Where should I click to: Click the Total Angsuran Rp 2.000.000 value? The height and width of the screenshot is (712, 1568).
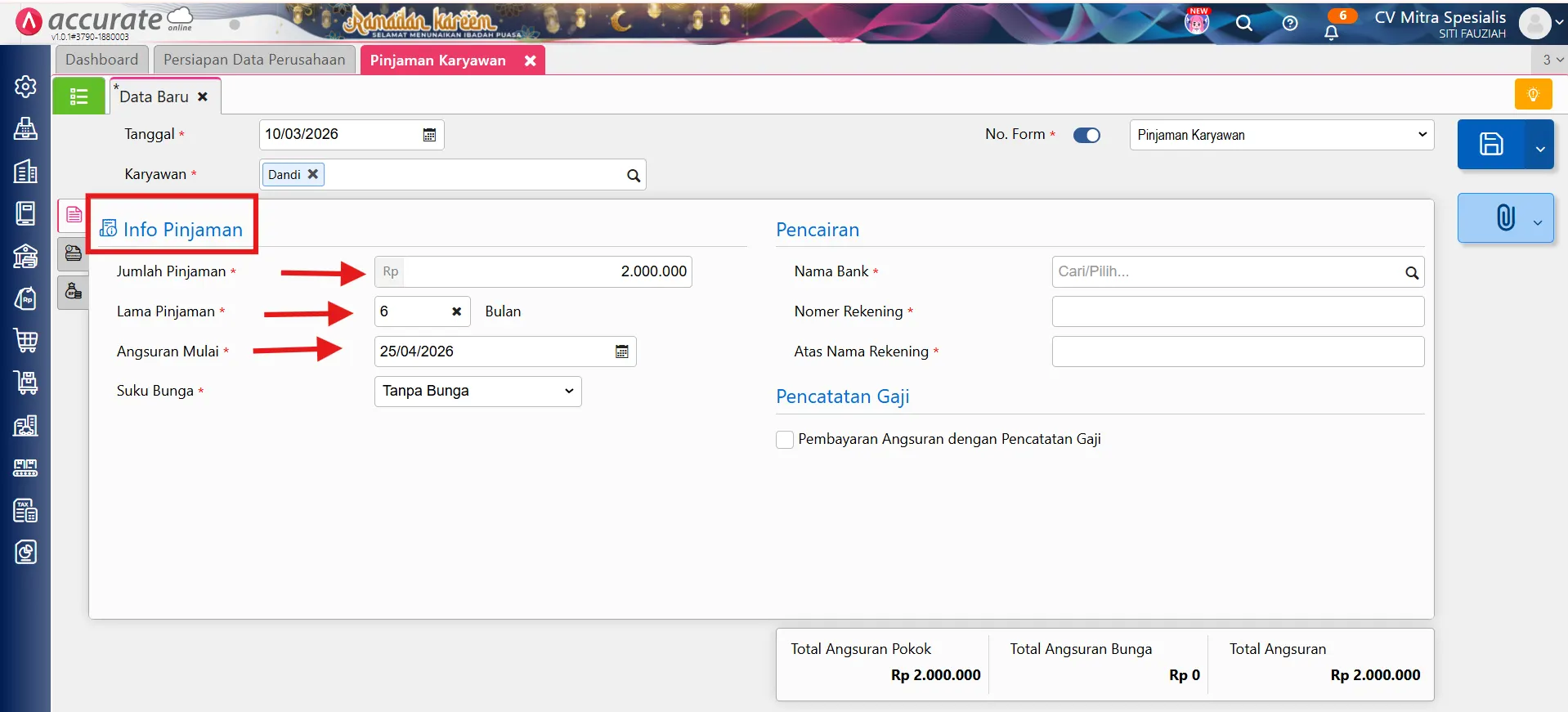click(1375, 675)
